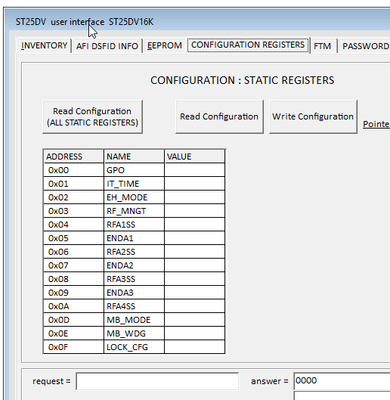
Task: Select the EEPROM tab
Action: click(x=165, y=46)
